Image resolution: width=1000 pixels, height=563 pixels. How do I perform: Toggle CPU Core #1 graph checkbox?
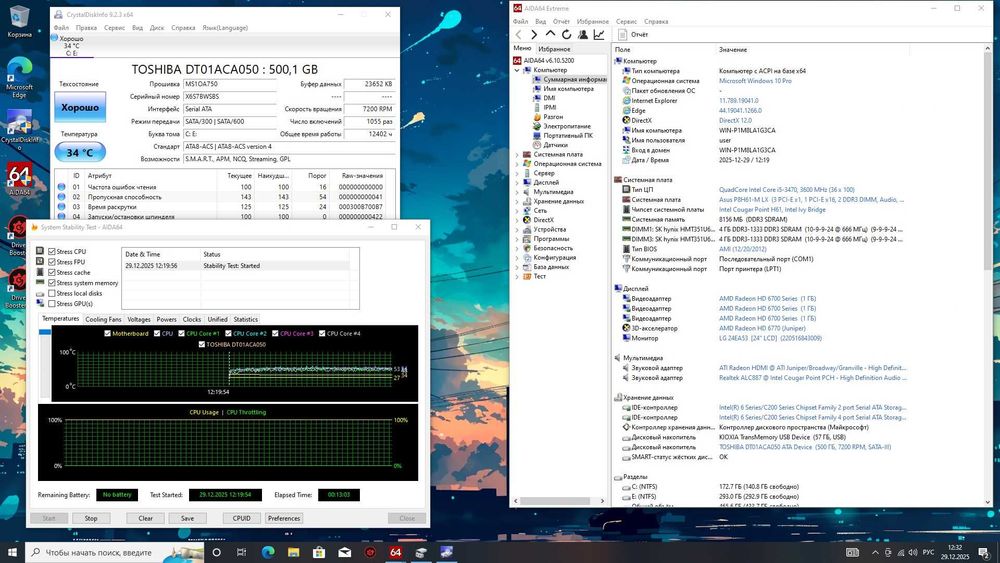(181, 333)
